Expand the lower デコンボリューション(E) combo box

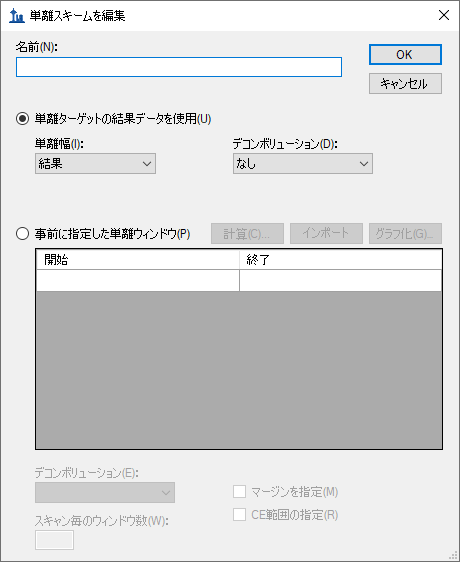[x=105, y=492]
